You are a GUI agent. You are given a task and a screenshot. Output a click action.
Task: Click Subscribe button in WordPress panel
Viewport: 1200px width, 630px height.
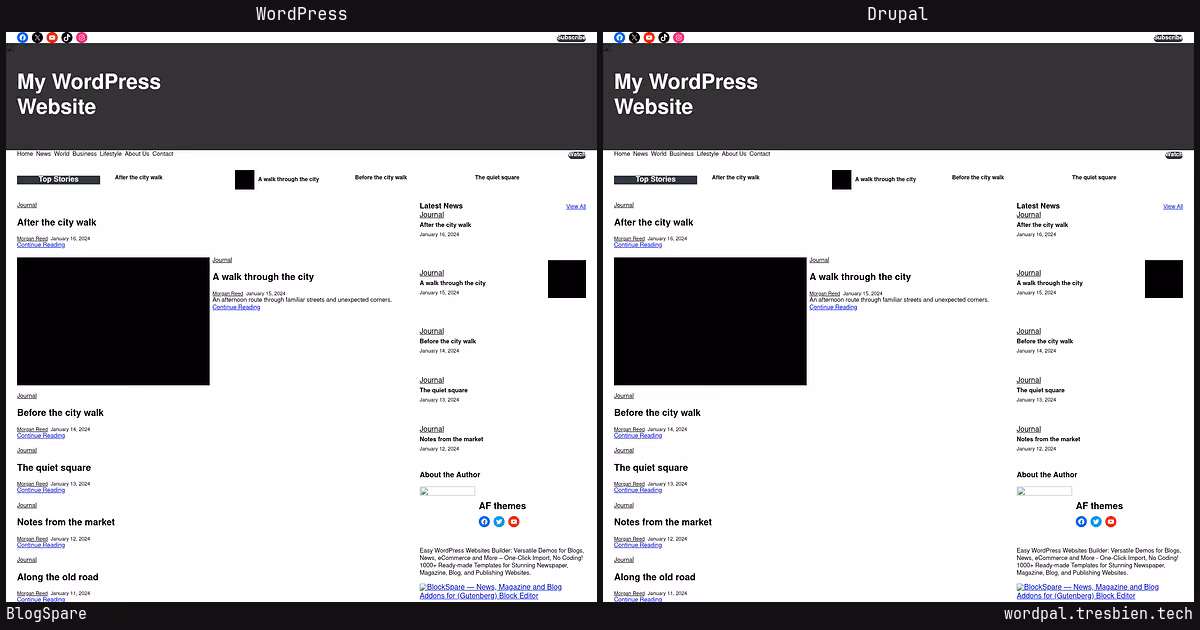(571, 38)
